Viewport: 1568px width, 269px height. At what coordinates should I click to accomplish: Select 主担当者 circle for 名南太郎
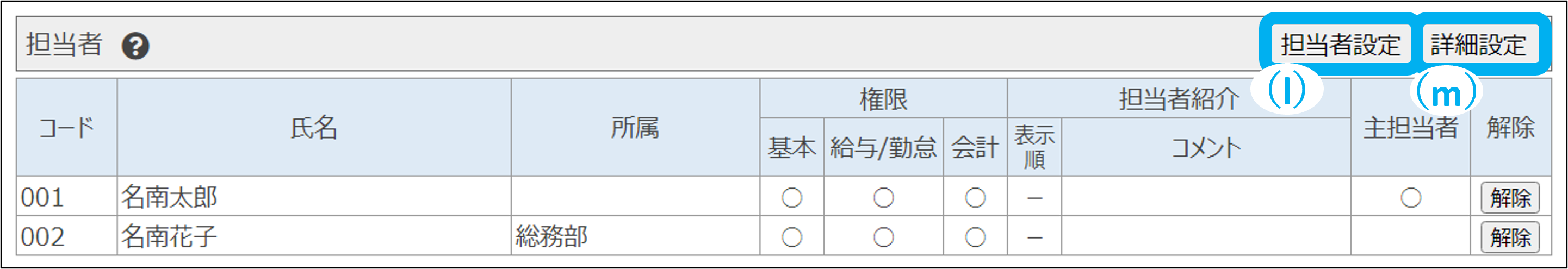[x=1410, y=198]
